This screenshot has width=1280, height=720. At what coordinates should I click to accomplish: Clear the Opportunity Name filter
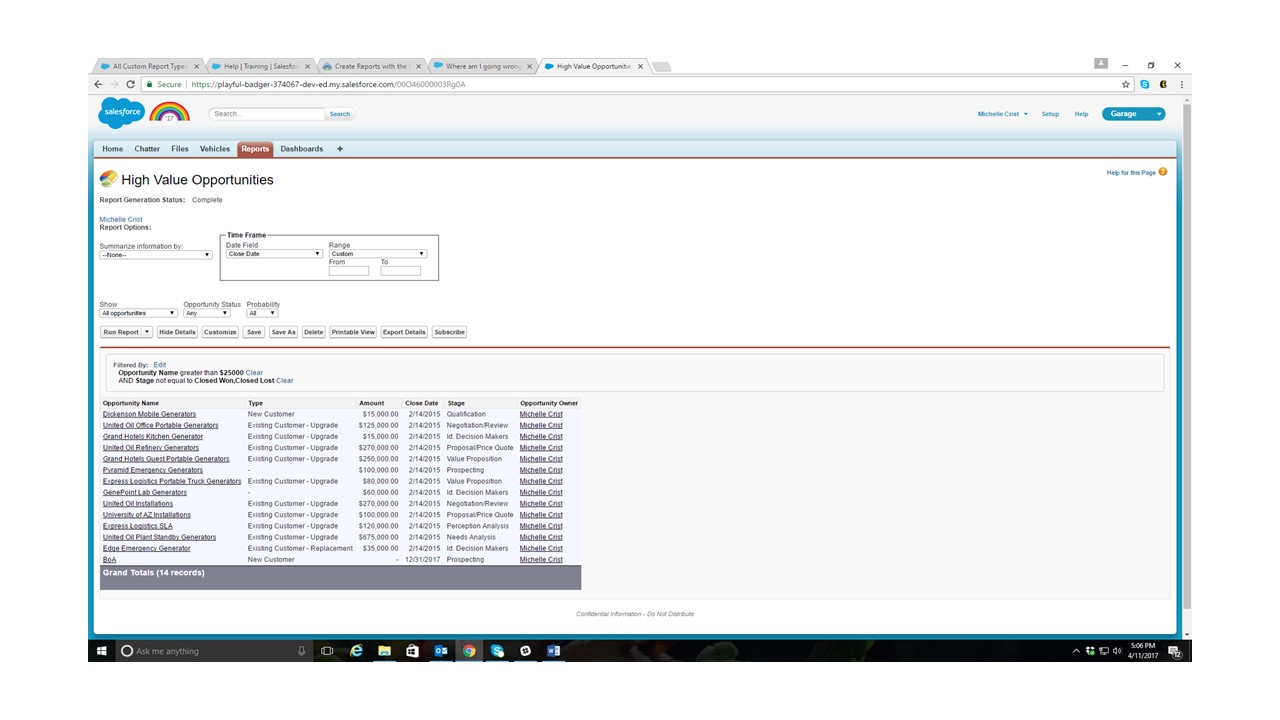(254, 373)
